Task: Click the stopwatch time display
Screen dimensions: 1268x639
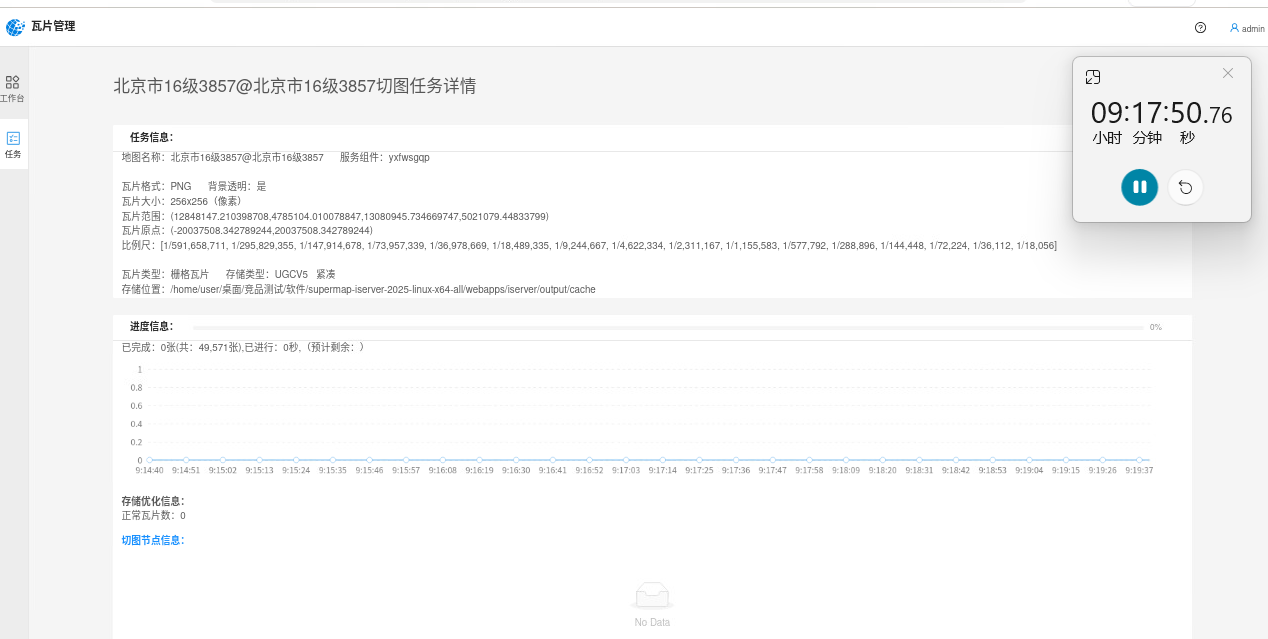Action: (x=1161, y=113)
